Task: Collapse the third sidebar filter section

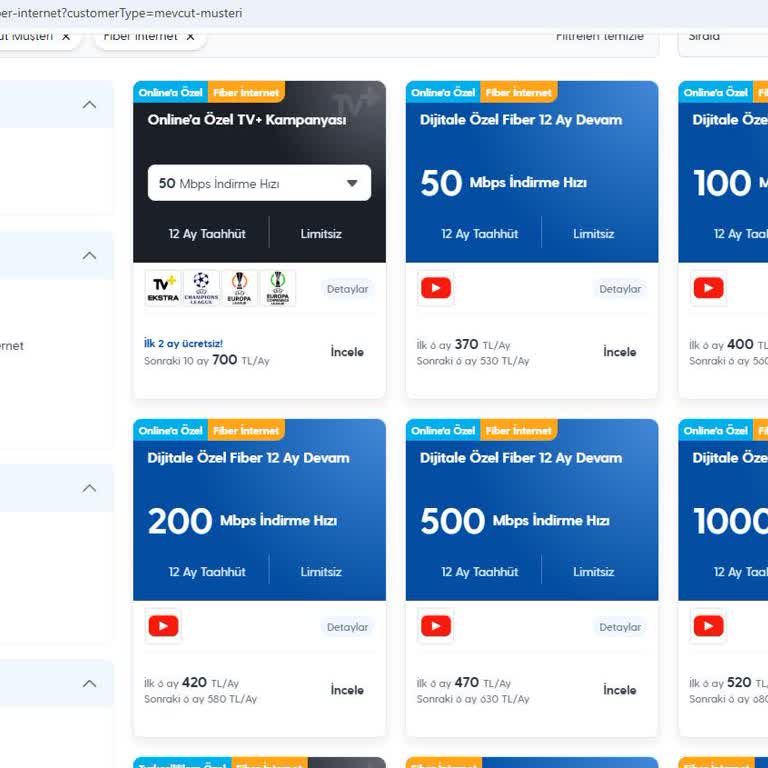Action: tap(89, 488)
